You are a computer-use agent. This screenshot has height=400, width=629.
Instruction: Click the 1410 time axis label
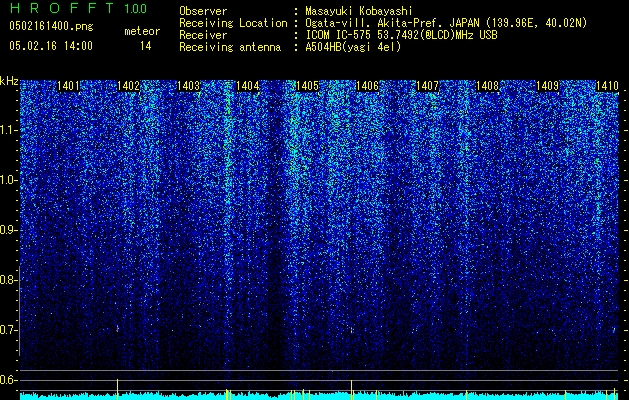click(607, 86)
